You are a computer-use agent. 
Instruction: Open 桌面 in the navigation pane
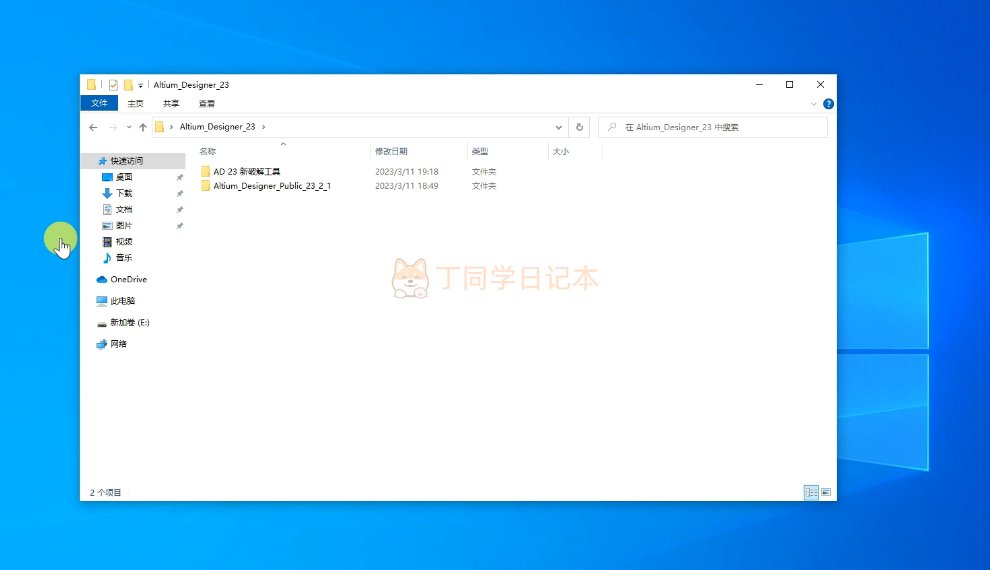tap(124, 177)
